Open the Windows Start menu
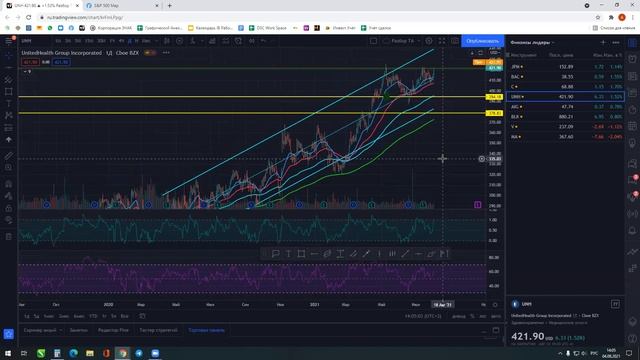640x360 pixels. click(x=8, y=353)
